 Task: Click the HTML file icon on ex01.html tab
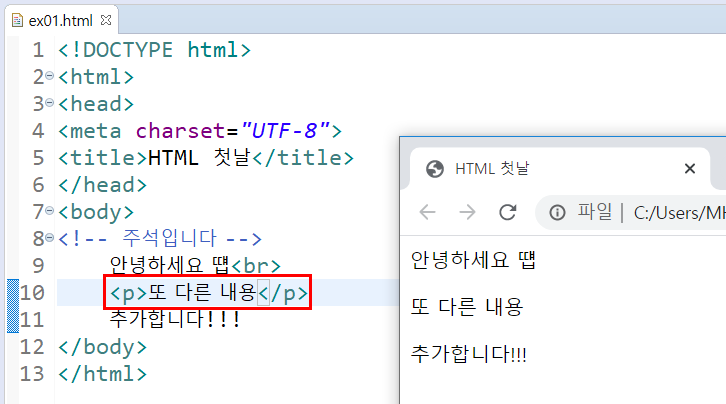17,21
